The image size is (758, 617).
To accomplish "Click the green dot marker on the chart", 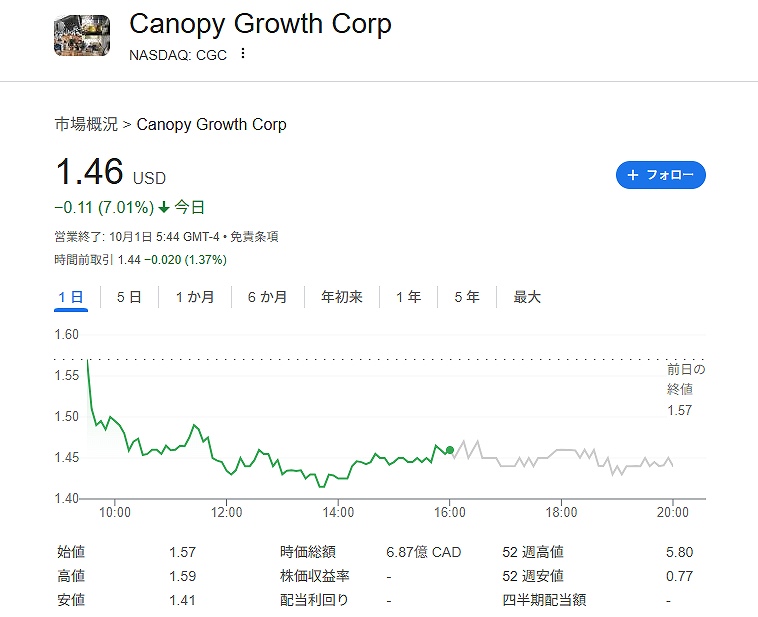I will [x=450, y=450].
